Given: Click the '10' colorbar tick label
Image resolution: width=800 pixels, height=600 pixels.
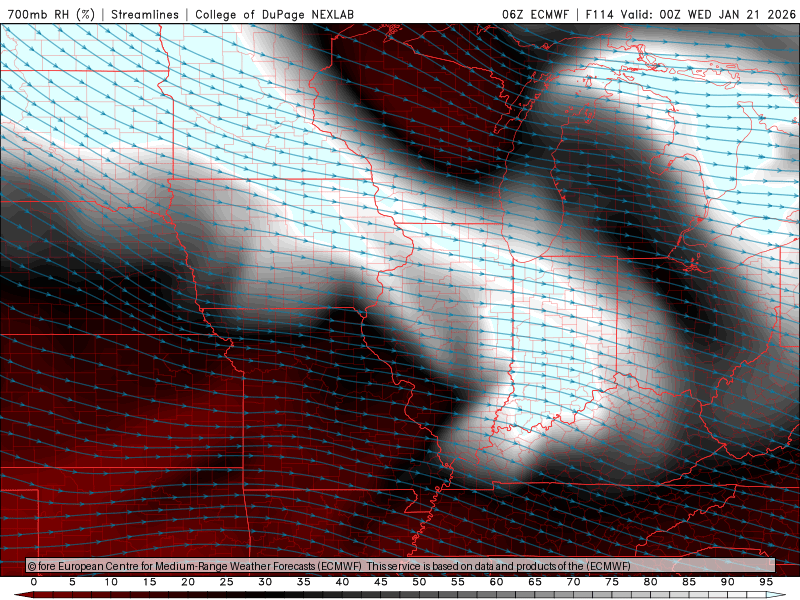Looking at the screenshot, I should [x=111, y=582].
